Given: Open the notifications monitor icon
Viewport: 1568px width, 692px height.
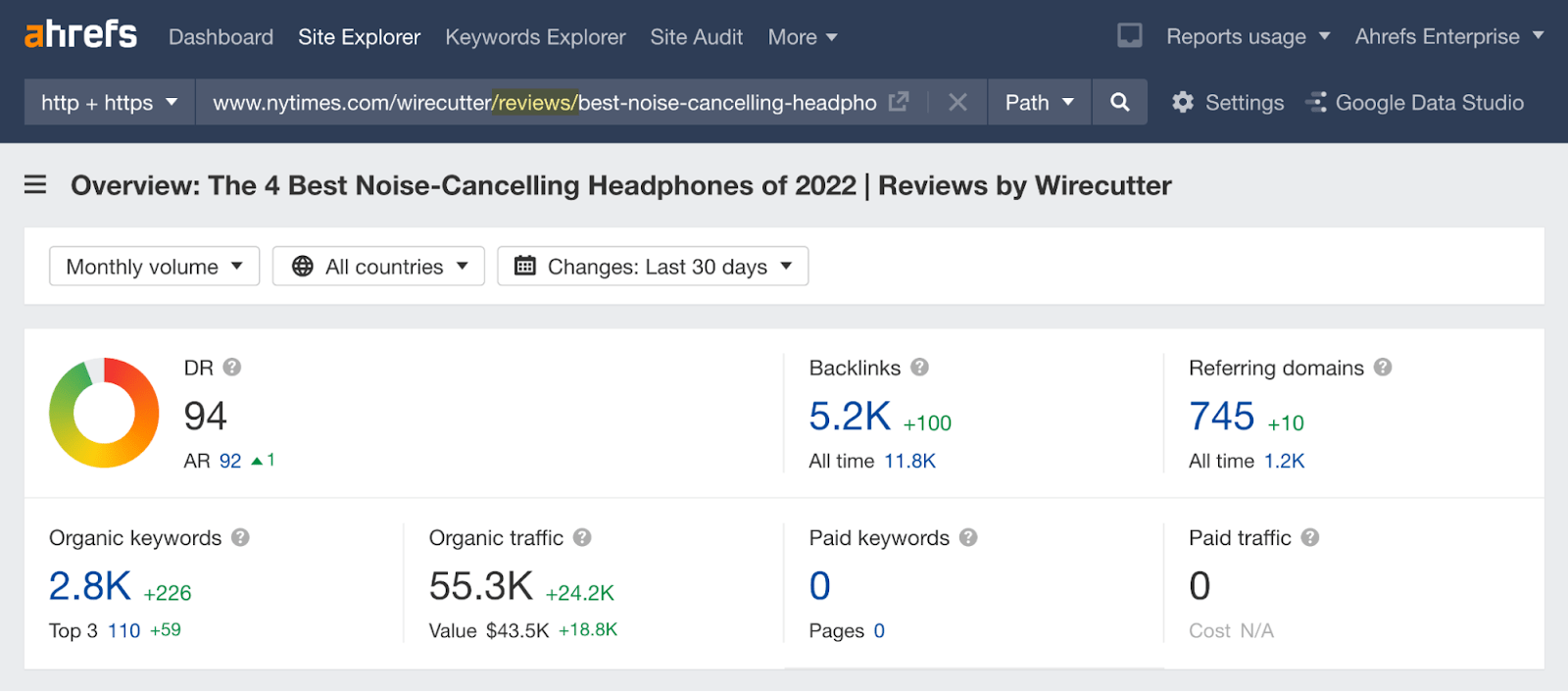Looking at the screenshot, I should coord(1130,36).
